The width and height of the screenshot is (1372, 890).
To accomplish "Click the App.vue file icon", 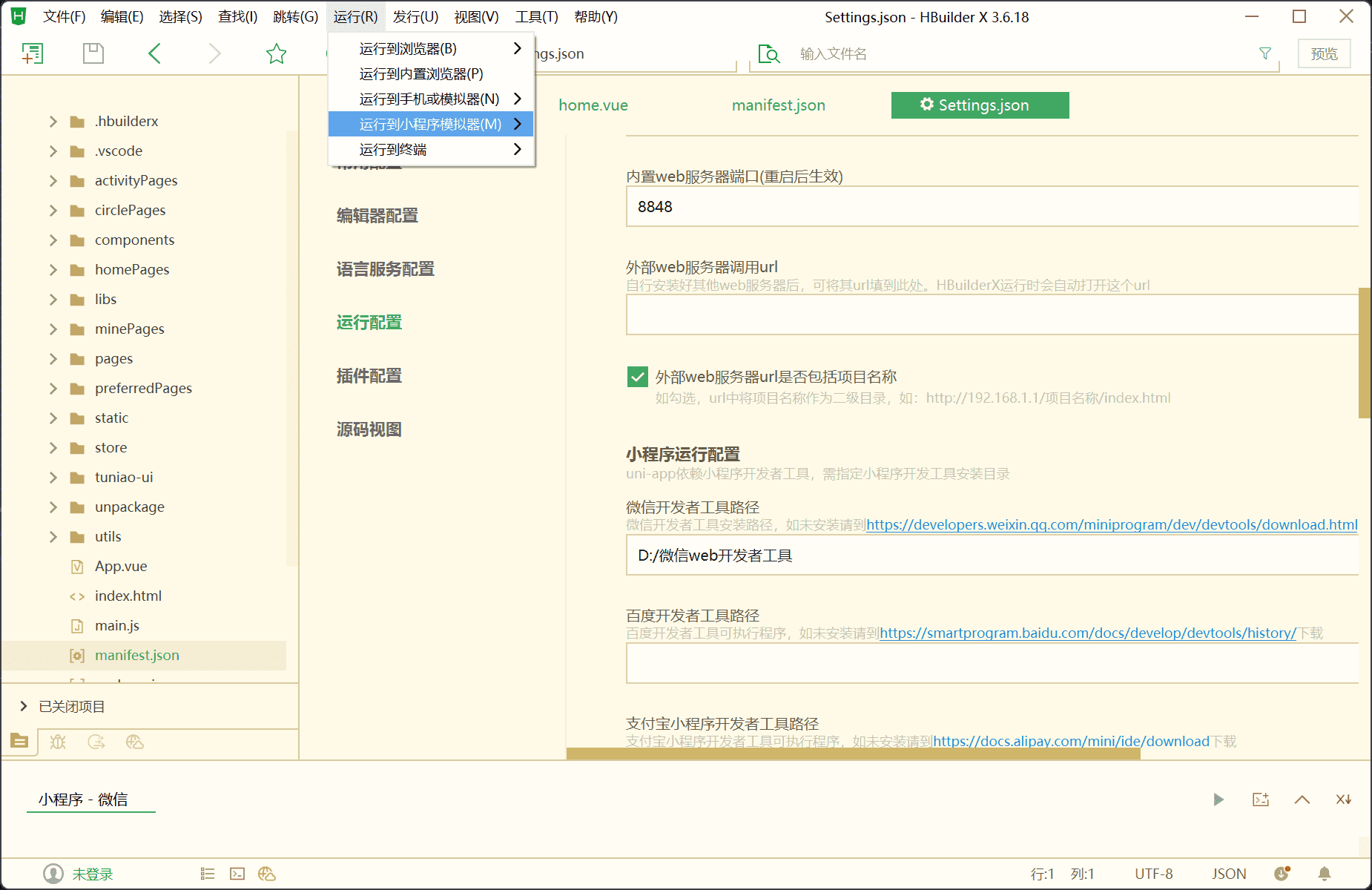I will coord(77,567).
